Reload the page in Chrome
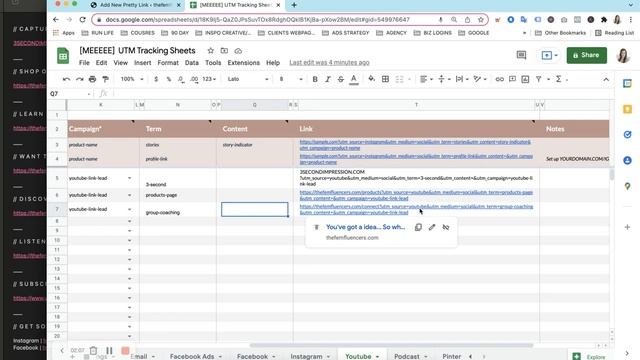640x360 pixels. (x=82, y=20)
